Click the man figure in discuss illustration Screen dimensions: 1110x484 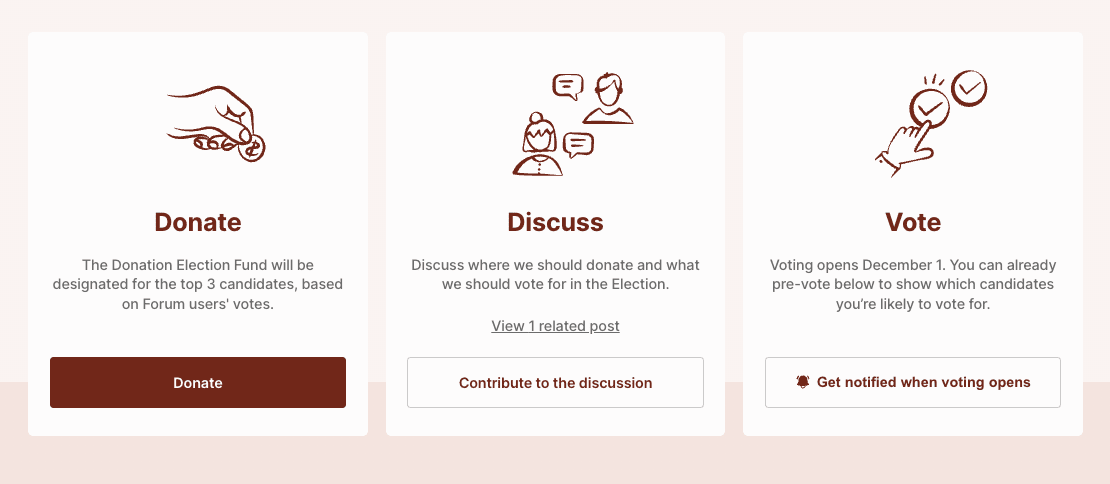(x=607, y=98)
